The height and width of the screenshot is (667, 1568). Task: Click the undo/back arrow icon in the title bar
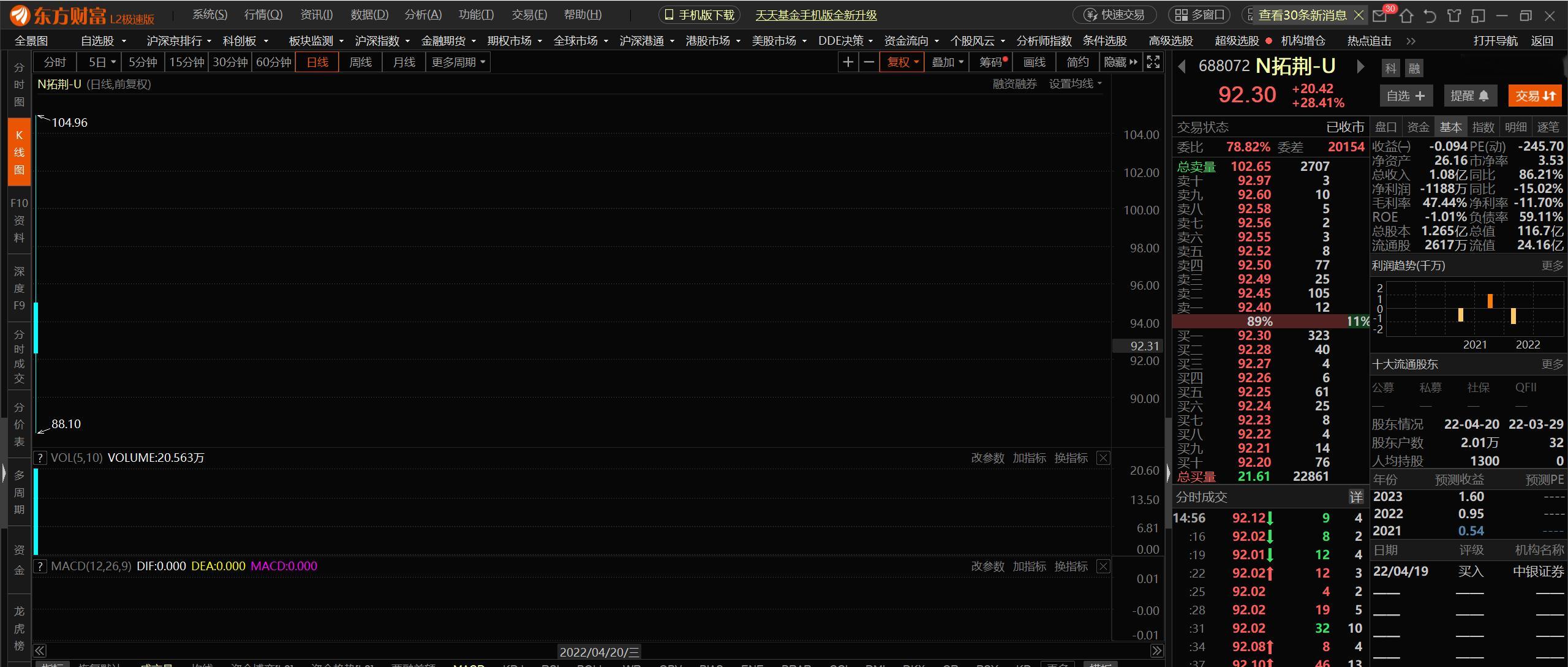tap(1430, 15)
